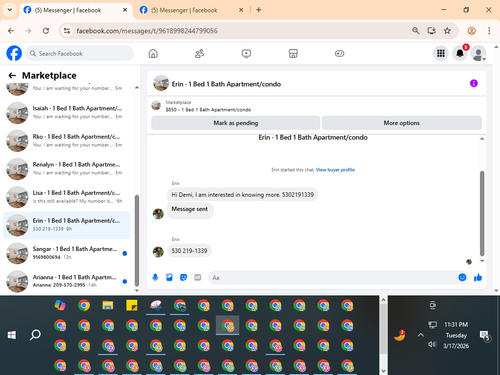
Task: Attach a file with the photo icon
Action: [169, 277]
